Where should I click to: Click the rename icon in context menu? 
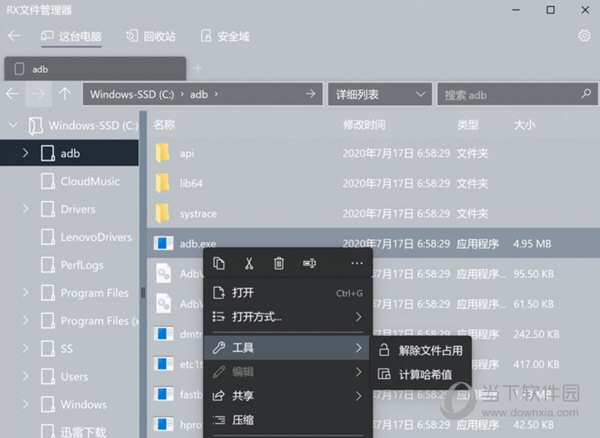pos(310,263)
